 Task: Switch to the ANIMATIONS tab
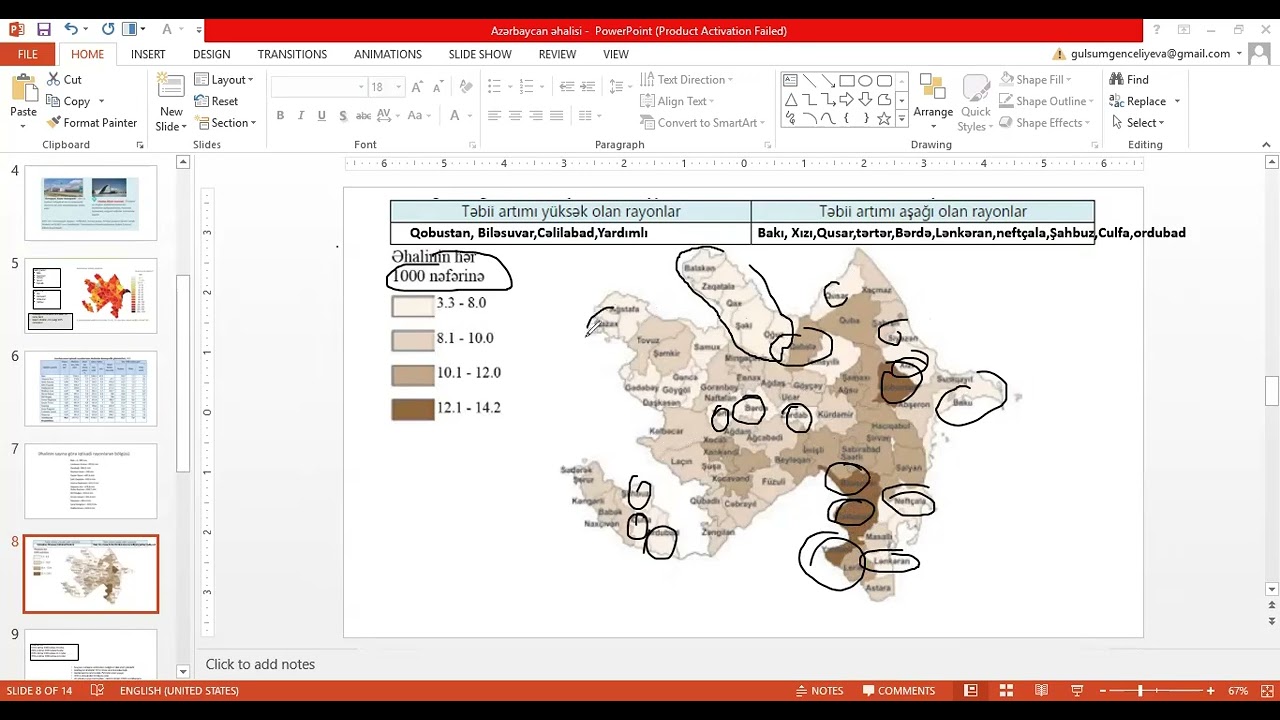click(x=388, y=54)
